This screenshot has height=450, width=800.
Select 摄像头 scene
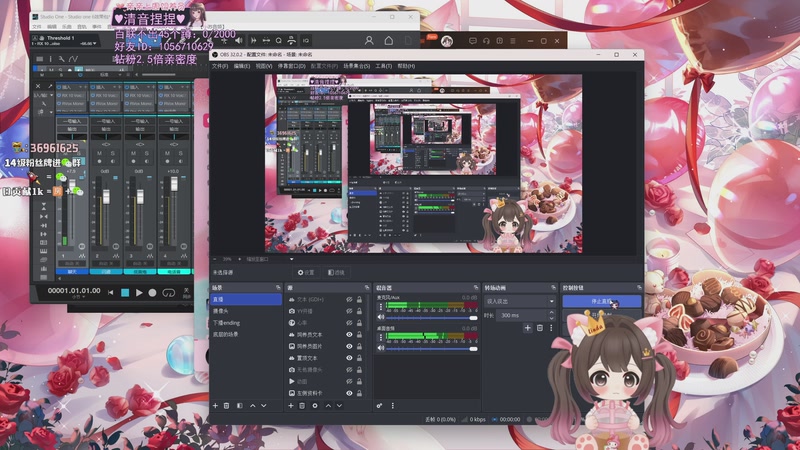pyautogui.click(x=246, y=311)
